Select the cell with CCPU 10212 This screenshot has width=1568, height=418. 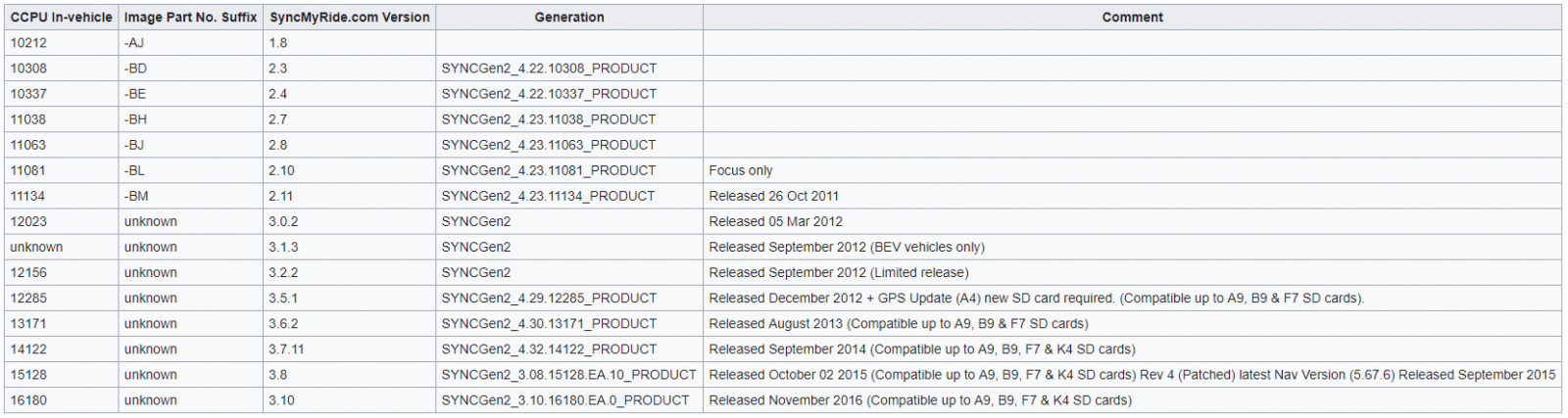point(61,43)
